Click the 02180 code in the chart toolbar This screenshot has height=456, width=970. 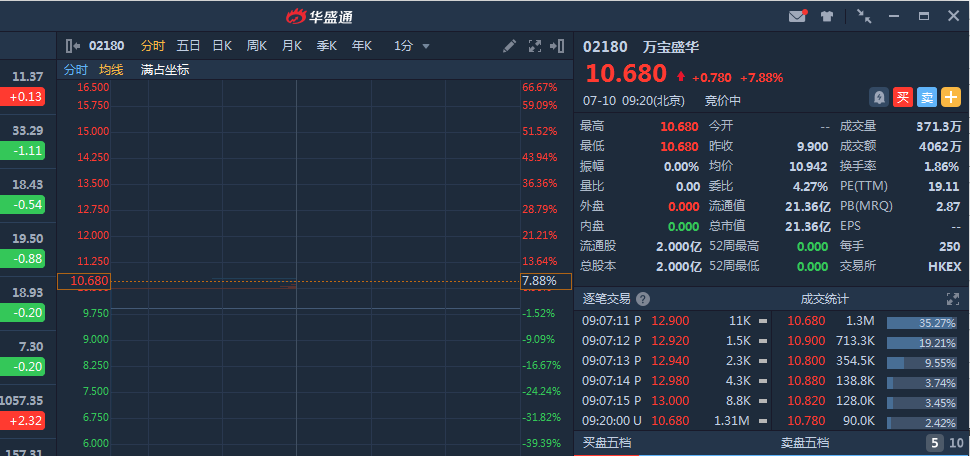pyautogui.click(x=106, y=46)
